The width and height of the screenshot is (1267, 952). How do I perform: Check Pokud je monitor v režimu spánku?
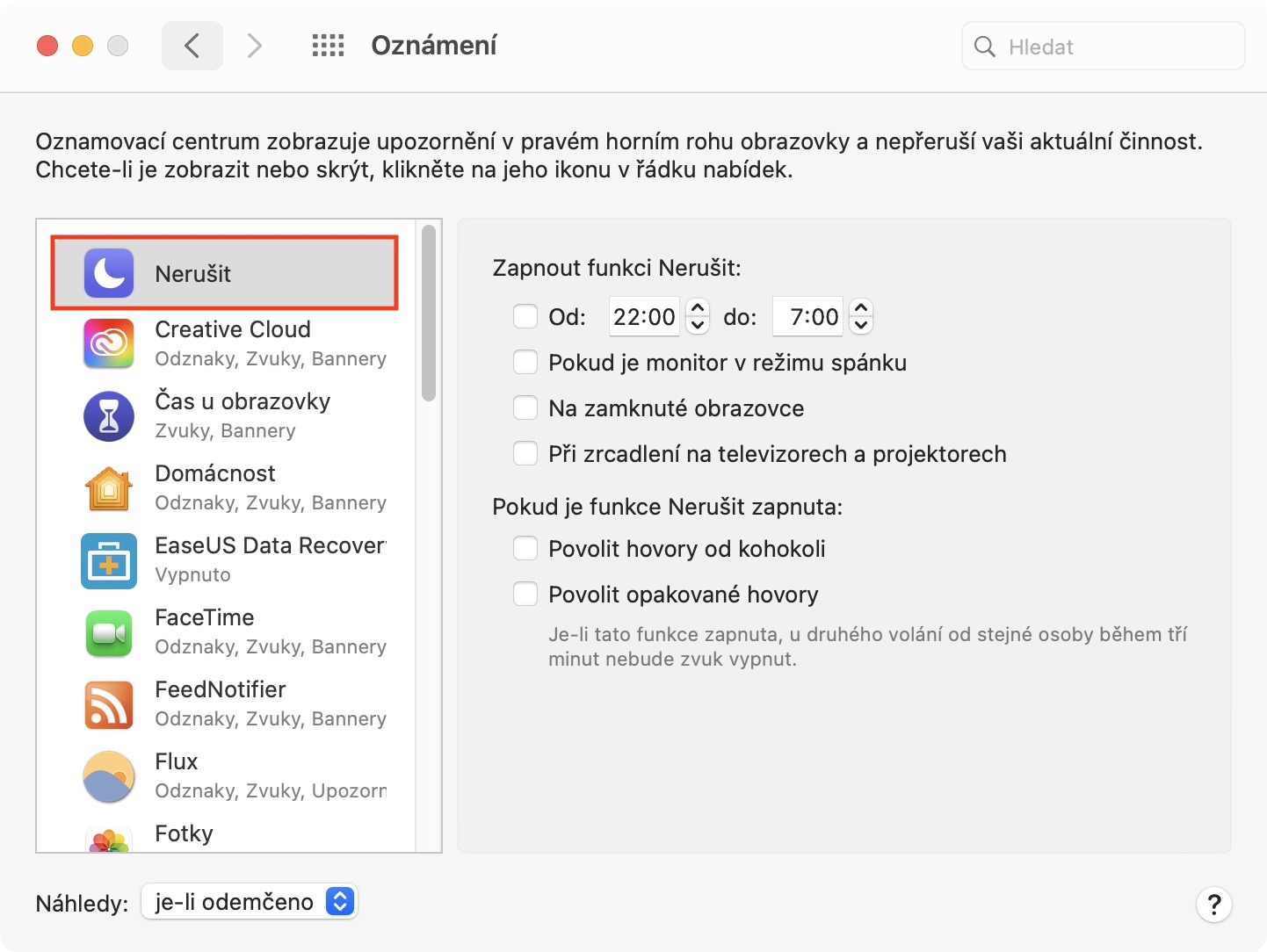[x=525, y=362]
